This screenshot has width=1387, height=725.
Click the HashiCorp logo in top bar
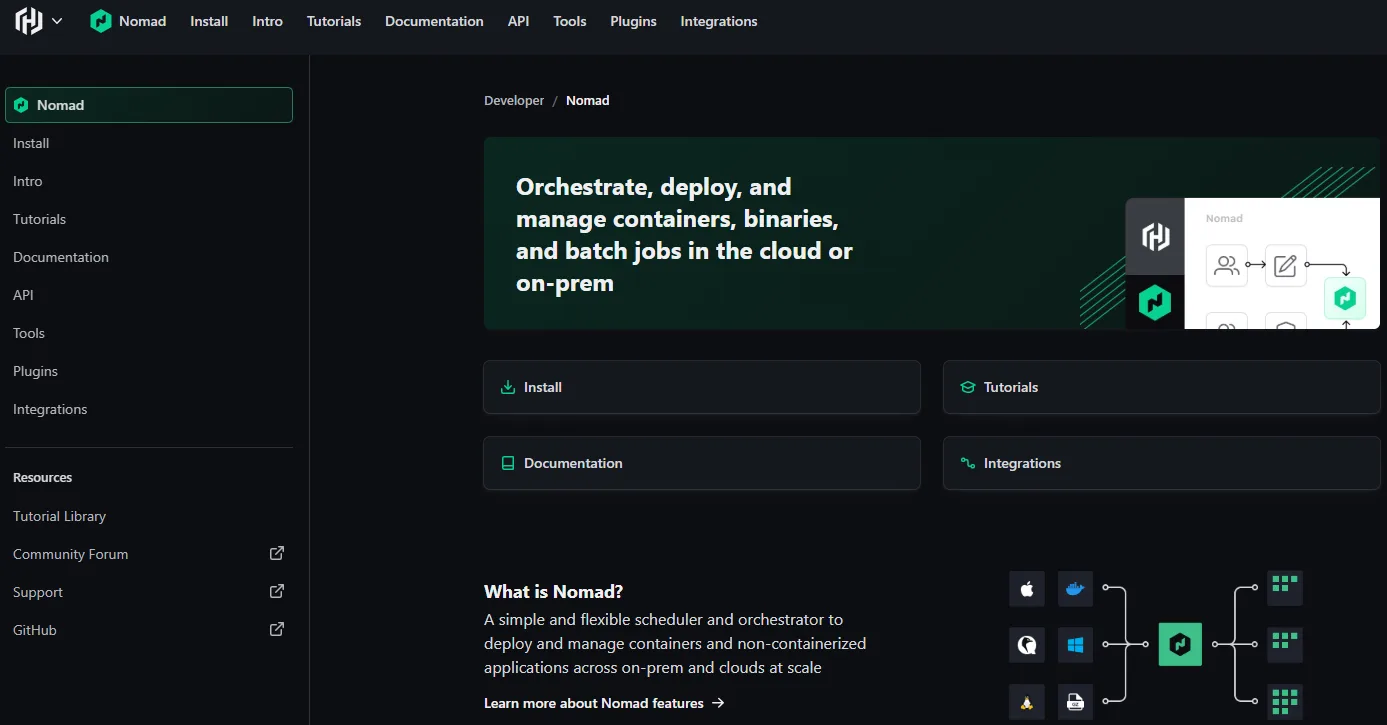29,21
